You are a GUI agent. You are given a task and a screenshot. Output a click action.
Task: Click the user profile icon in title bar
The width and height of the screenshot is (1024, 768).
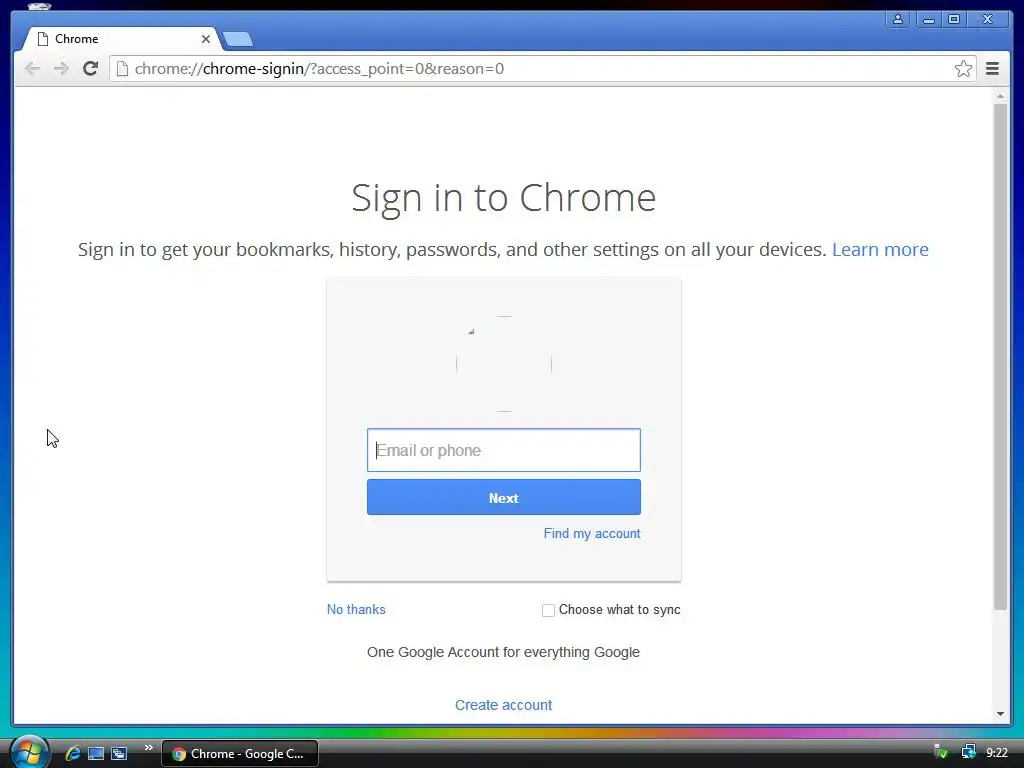(898, 20)
